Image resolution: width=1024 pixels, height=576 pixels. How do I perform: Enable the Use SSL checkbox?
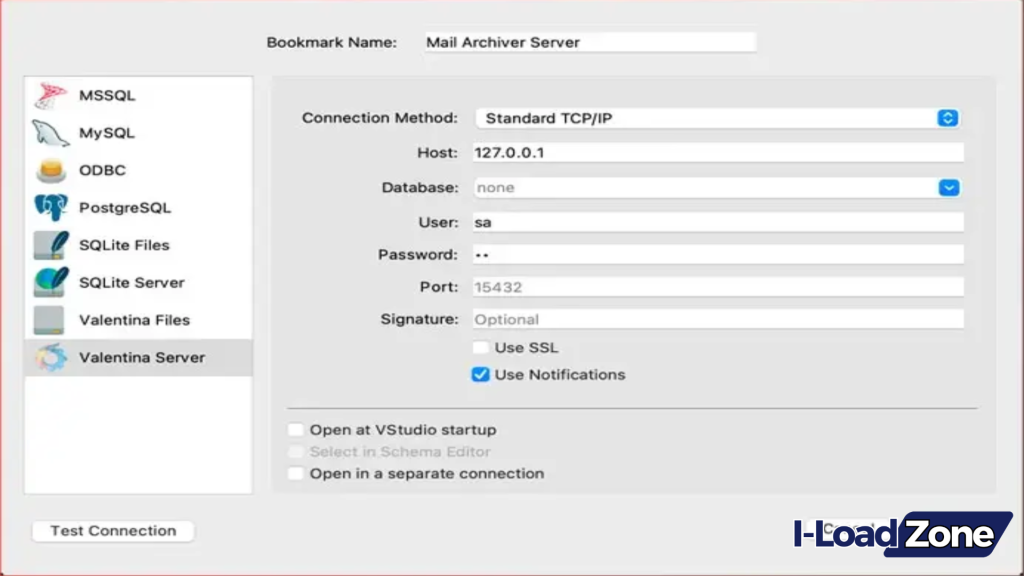[481, 347]
